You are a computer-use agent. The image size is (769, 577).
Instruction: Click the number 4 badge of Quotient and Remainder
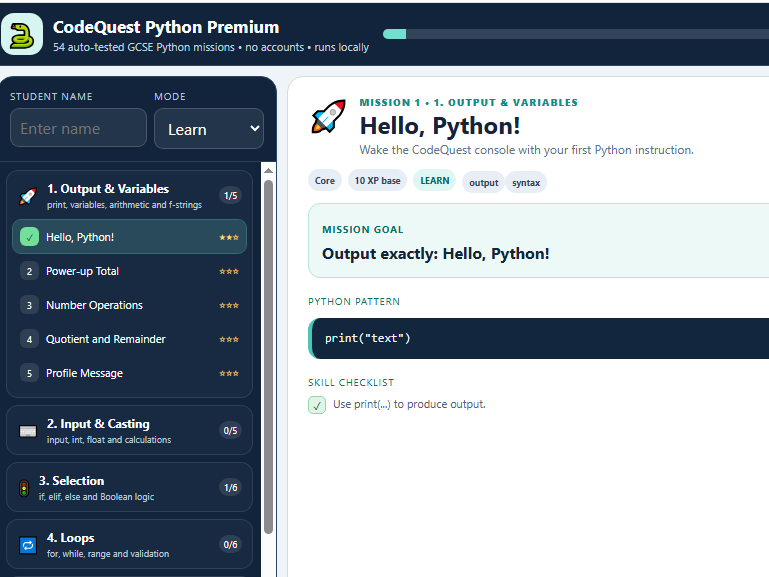point(29,339)
